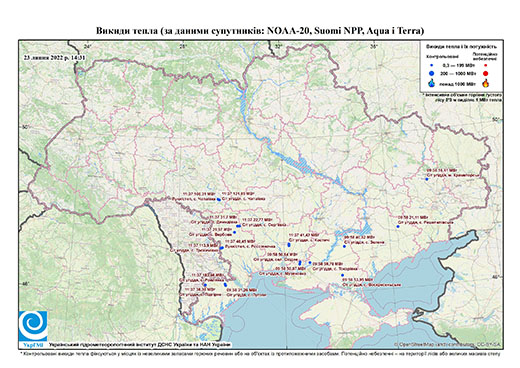Click the 'понад 1000 МВт' legend text
Viewport: 520px width, 368px height.
tap(457, 83)
